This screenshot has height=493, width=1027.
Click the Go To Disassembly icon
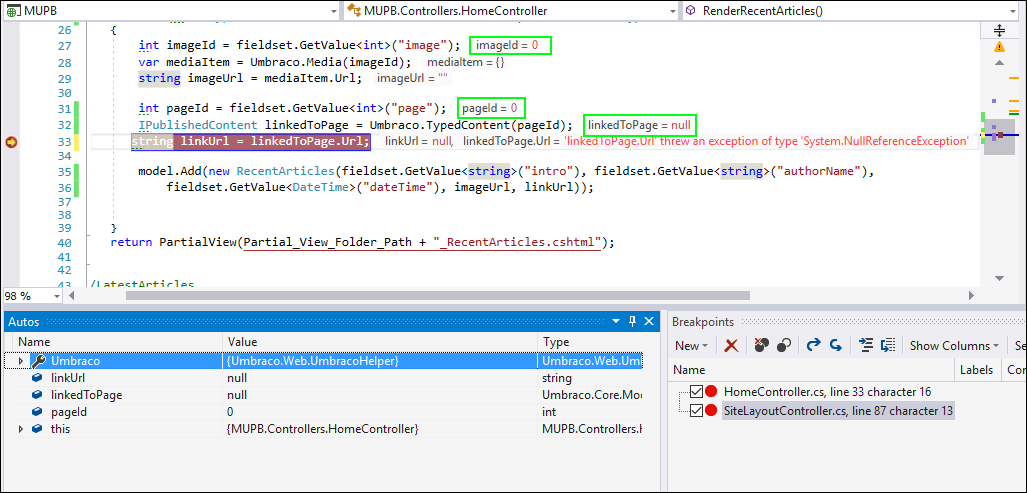click(887, 346)
